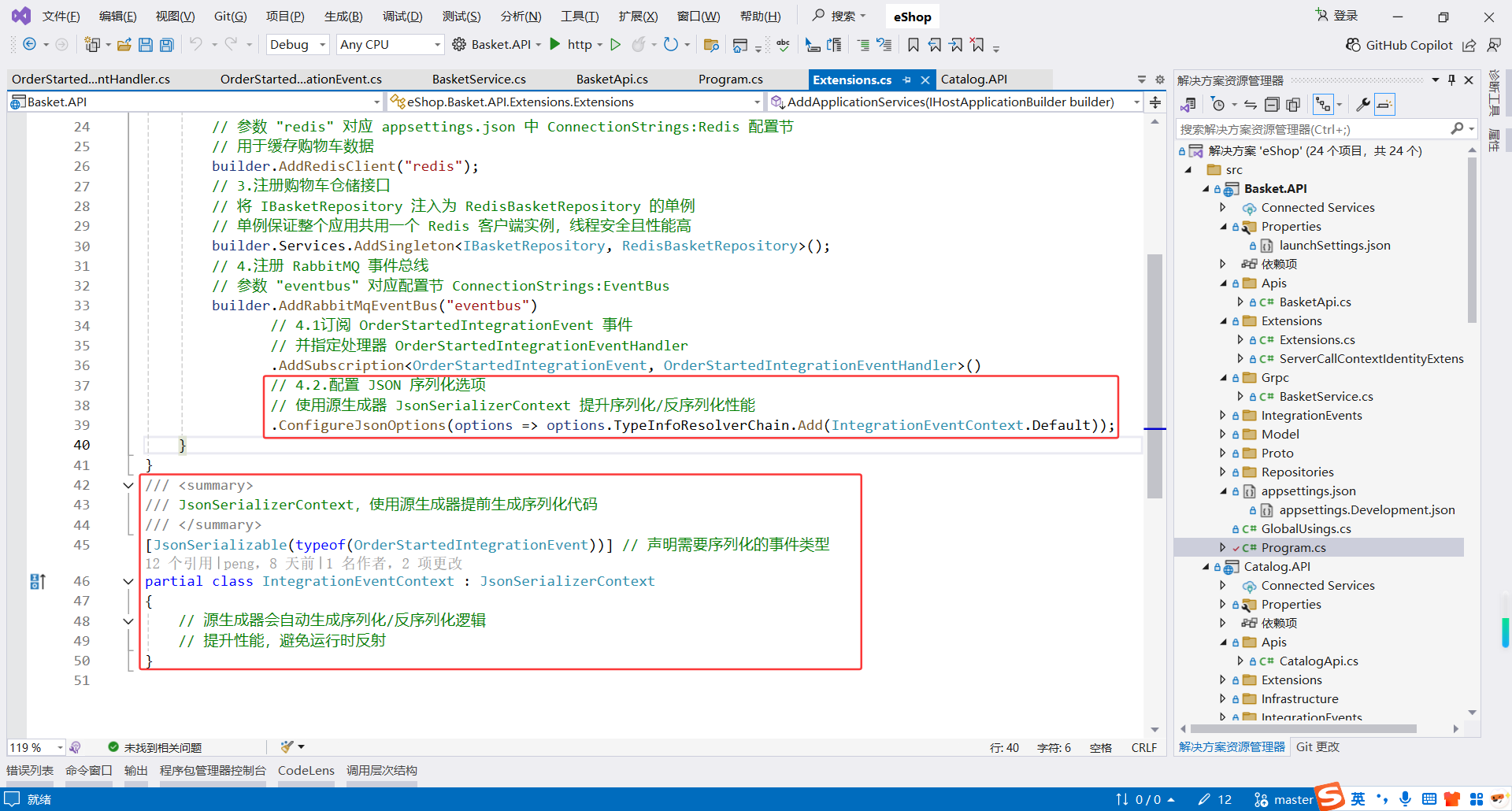Toggle a bookmark on the current line

pos(913,45)
